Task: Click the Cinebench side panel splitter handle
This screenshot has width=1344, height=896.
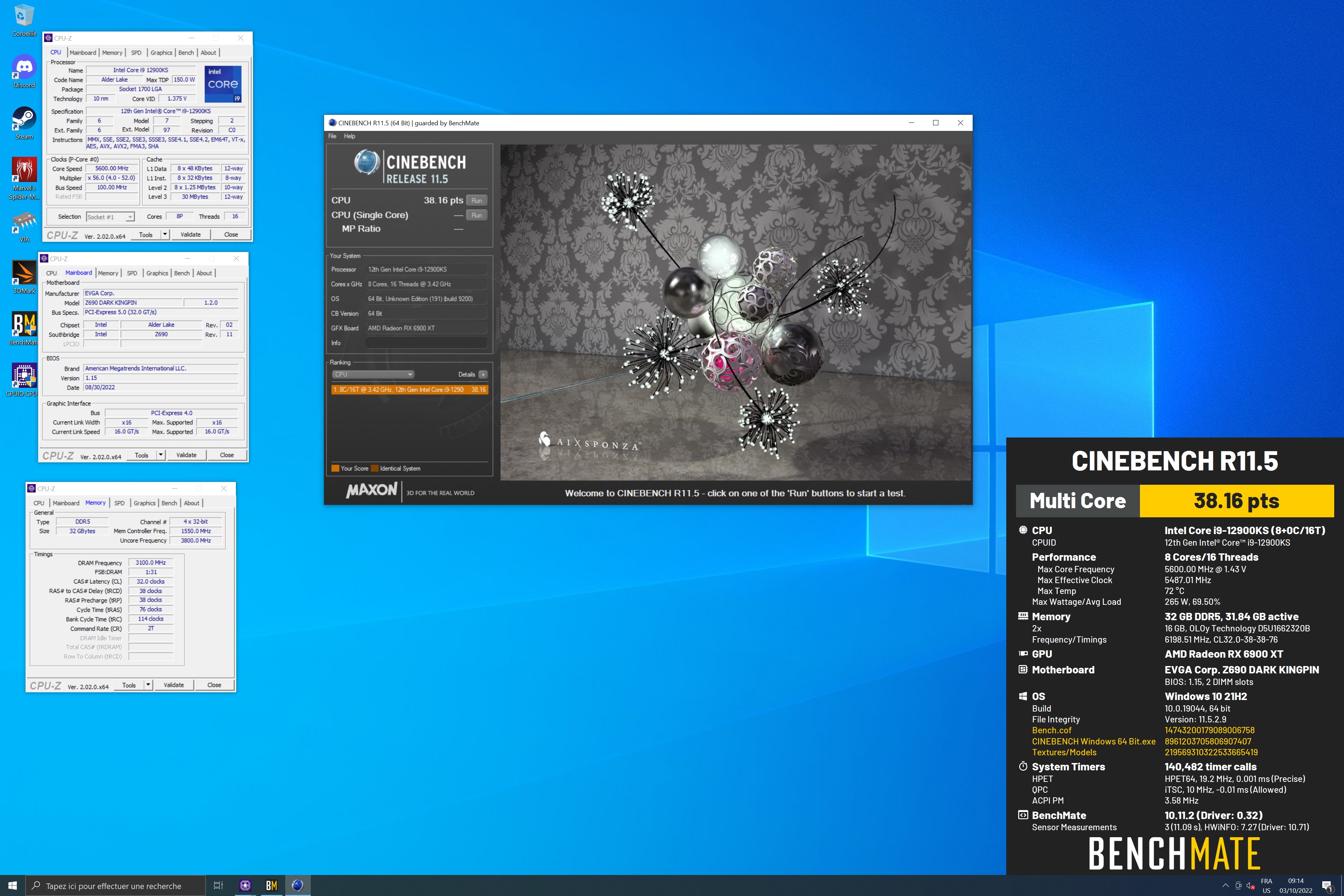Action: click(497, 323)
